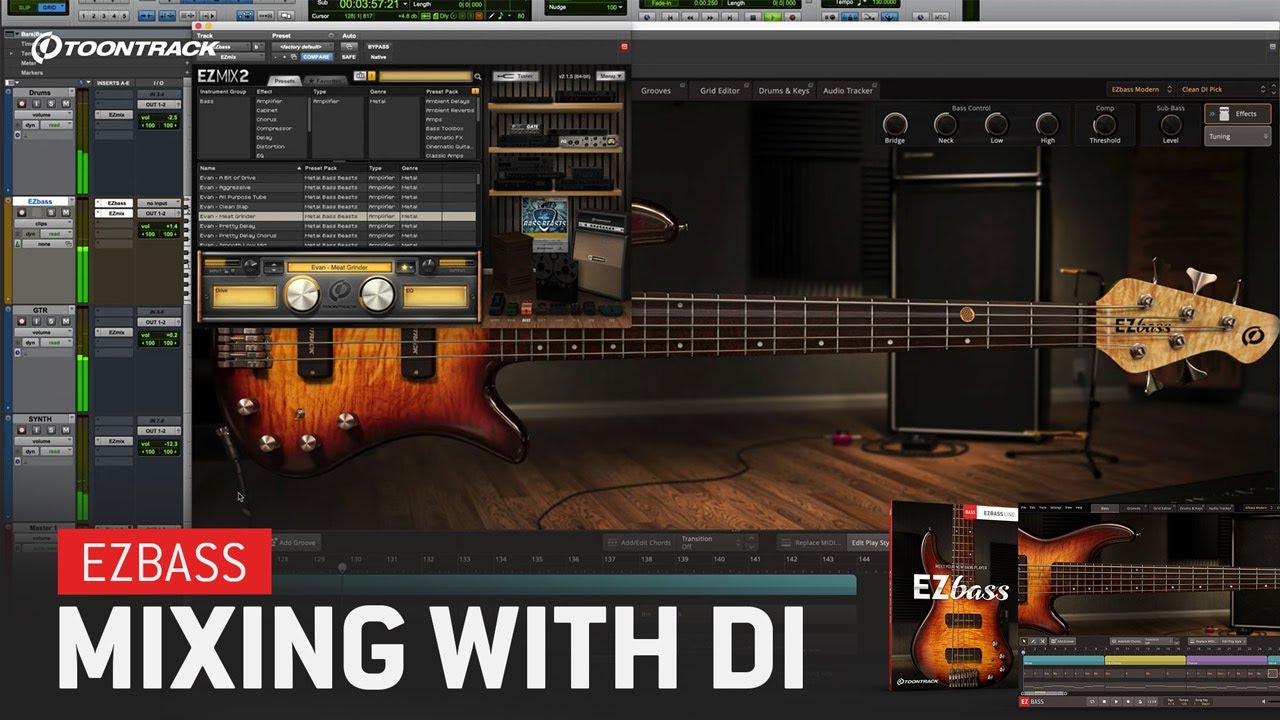Turn the Bridge pickup knob
The image size is (1280, 720).
[x=894, y=124]
